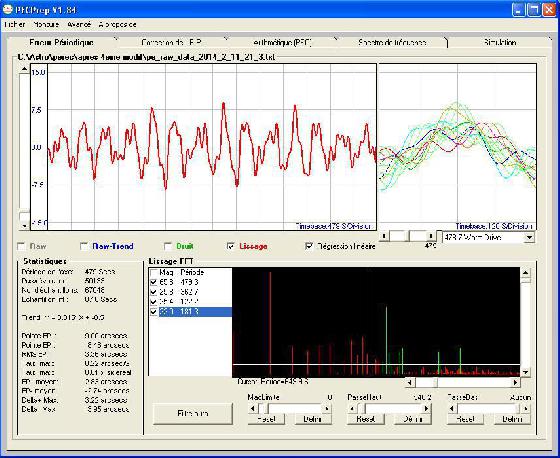Click the PasseBas slider left arrow
Screen dimensions: 560x458
coord(452,408)
